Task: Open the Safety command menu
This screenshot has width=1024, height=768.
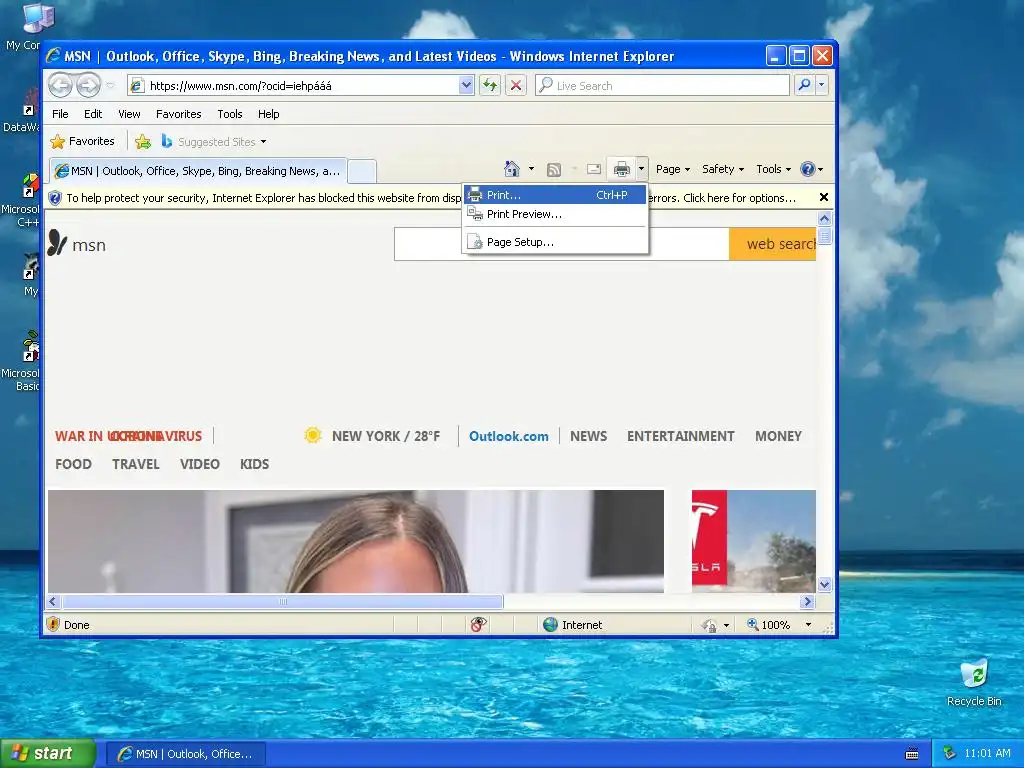Action: click(x=722, y=169)
